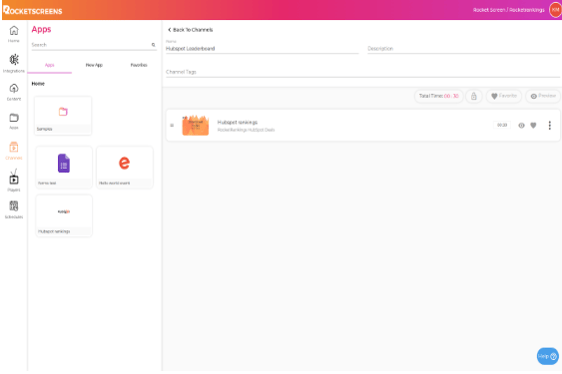Click the Home breadcrumb heading in Apps panel
Screen dimensions: 562x374
tap(38, 84)
